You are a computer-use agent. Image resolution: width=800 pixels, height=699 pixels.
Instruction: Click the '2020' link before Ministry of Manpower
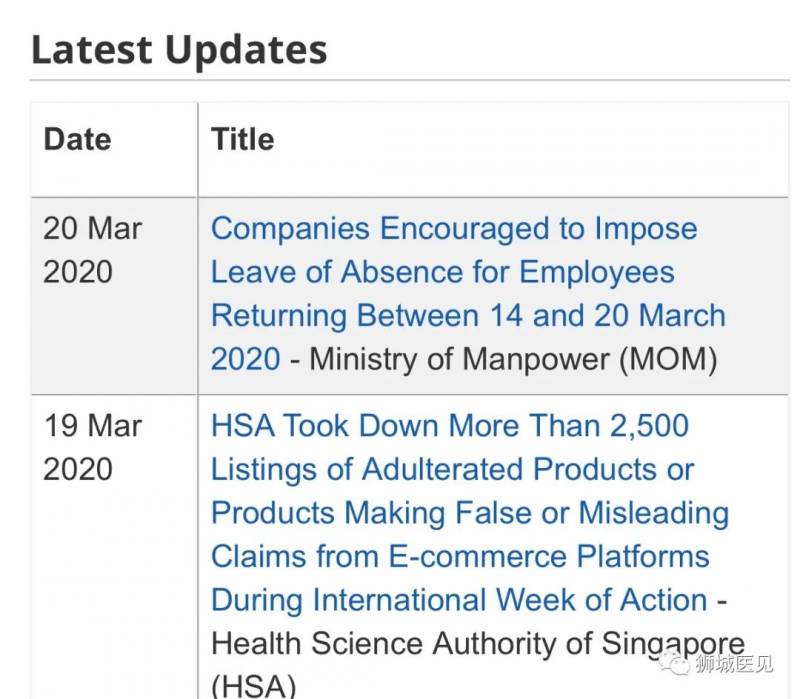click(245, 359)
